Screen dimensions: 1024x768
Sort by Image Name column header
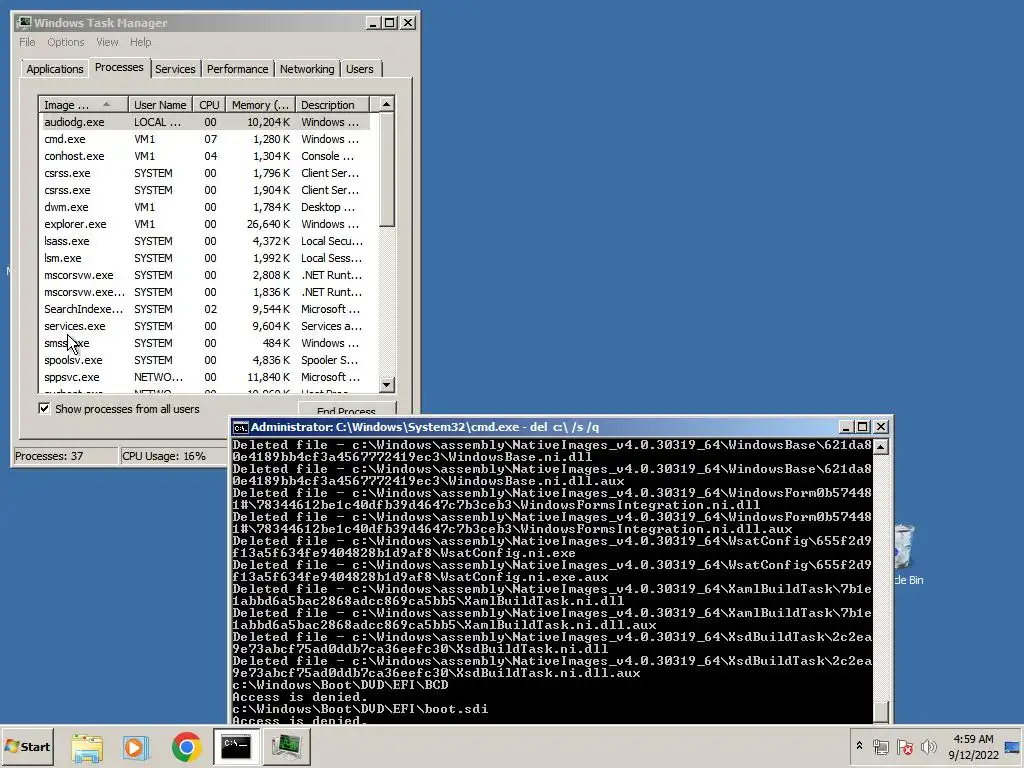(83, 104)
